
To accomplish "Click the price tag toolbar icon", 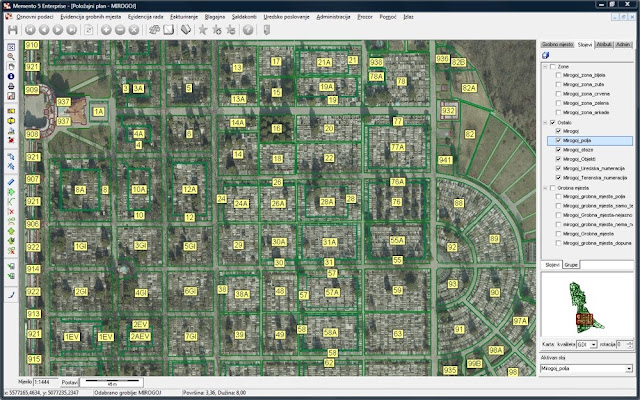I will point(186,30).
